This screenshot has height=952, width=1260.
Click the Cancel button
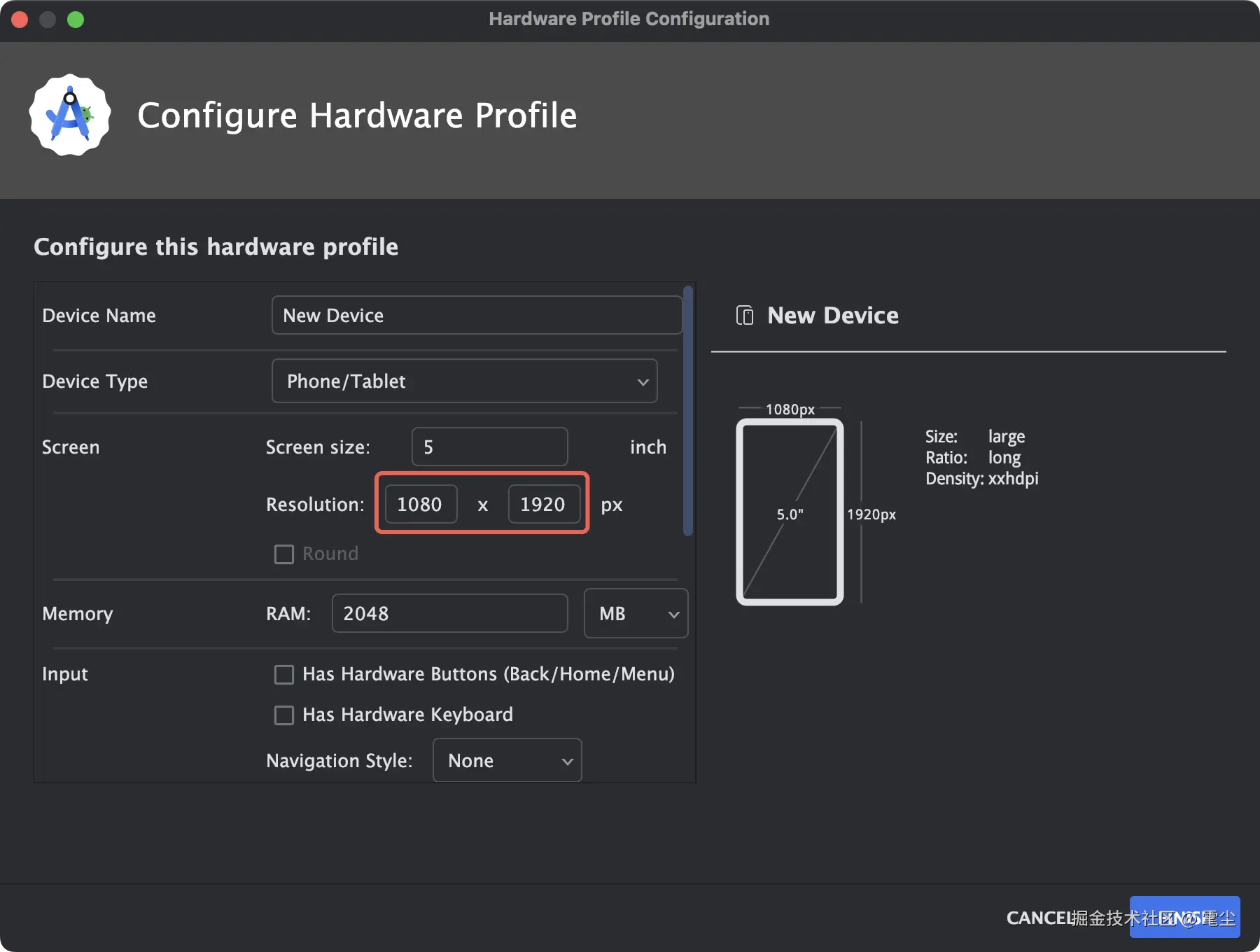1039,918
